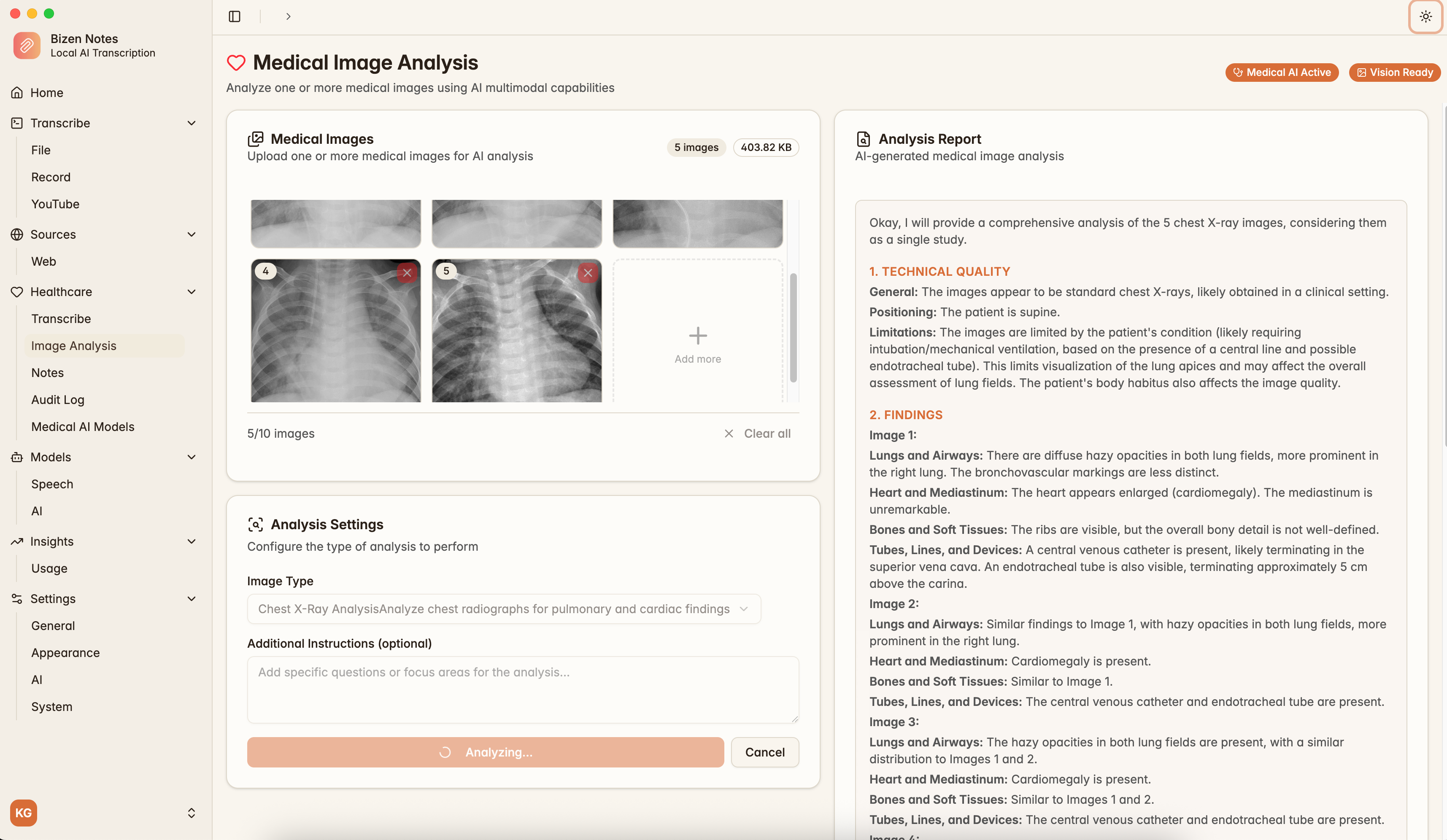Collapse the sidebar with the panel toggle
The image size is (1447, 840).
tap(234, 16)
